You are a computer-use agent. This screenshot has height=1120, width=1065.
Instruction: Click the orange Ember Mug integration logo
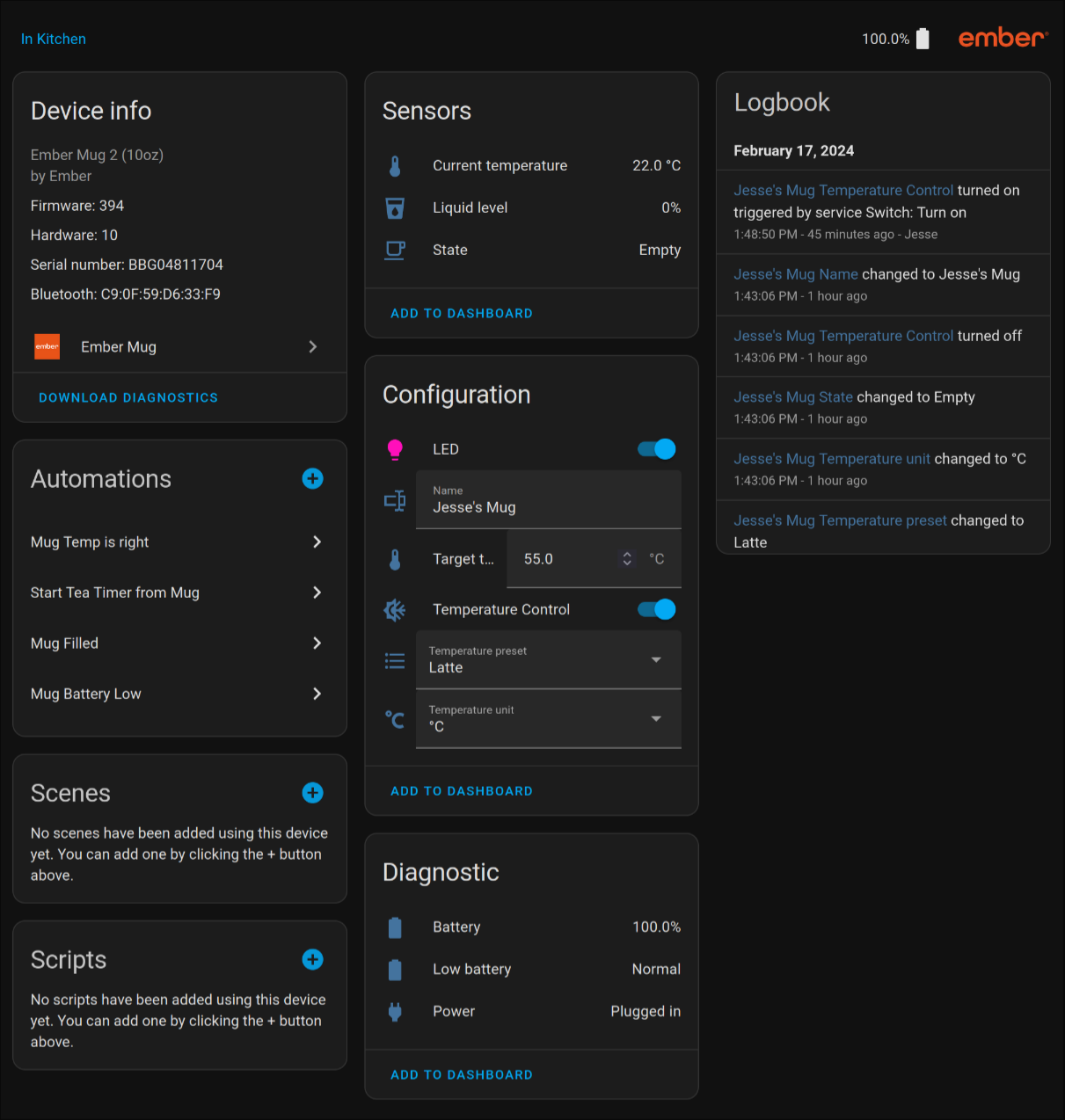pos(47,346)
